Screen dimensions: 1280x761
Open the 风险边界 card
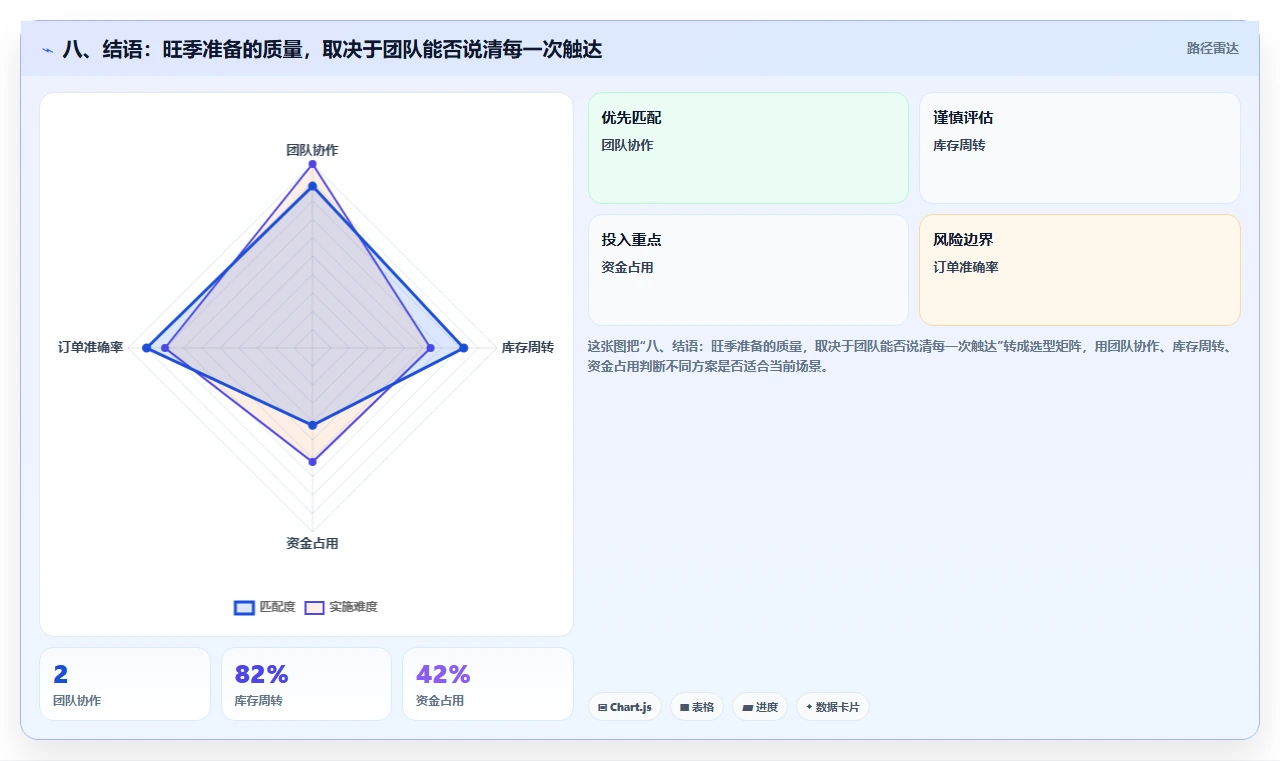(1080, 270)
